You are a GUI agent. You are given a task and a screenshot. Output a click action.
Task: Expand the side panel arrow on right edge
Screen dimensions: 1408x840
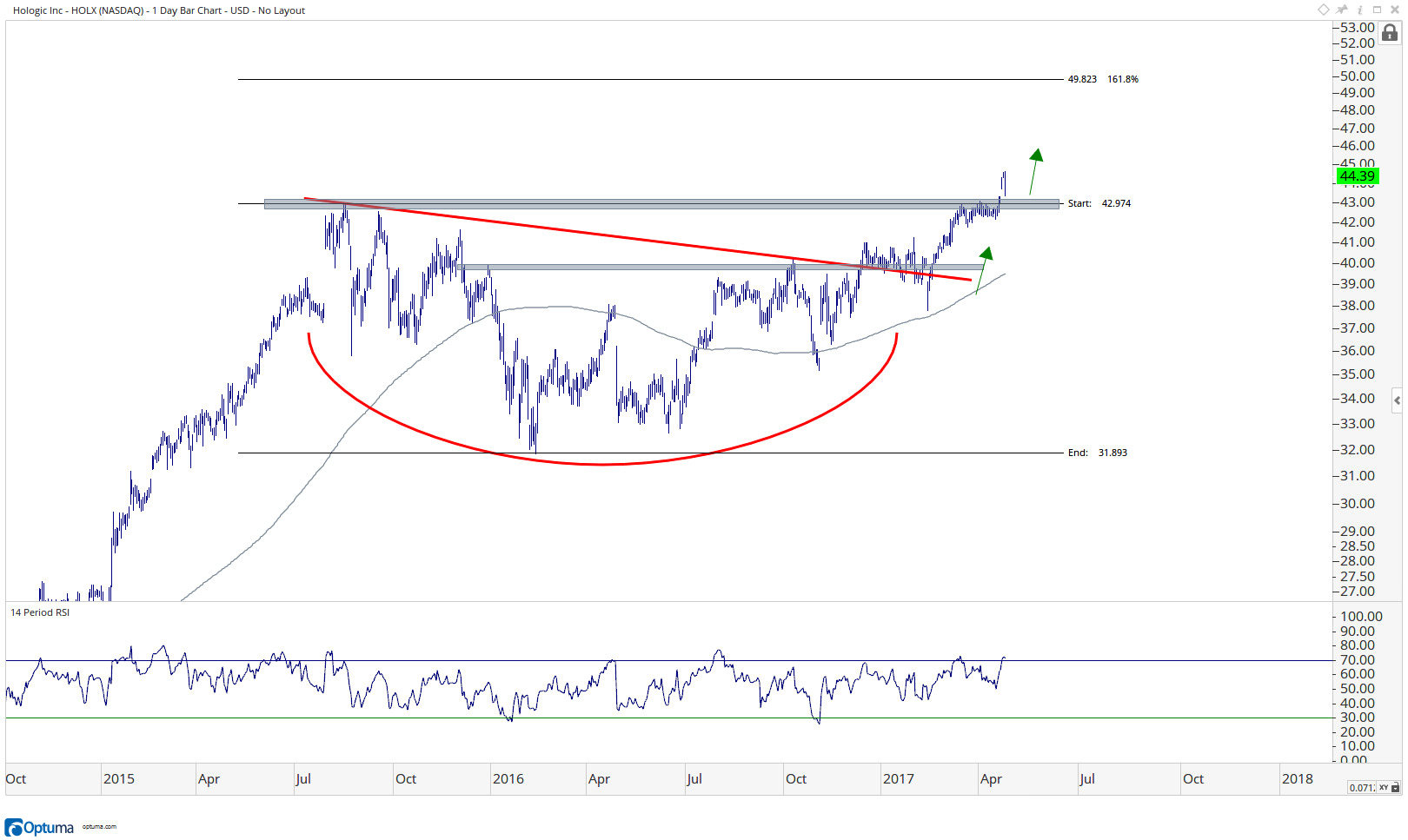1397,401
